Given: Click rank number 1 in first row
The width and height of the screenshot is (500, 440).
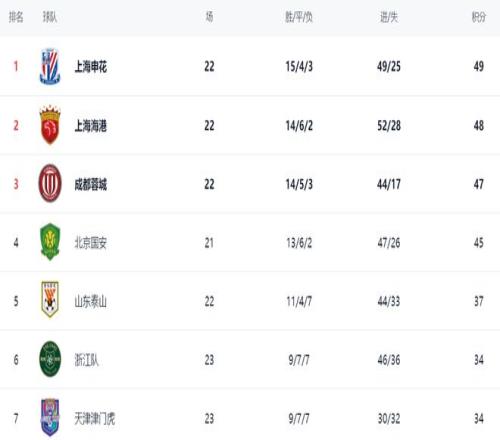Looking at the screenshot, I should (x=16, y=66).
